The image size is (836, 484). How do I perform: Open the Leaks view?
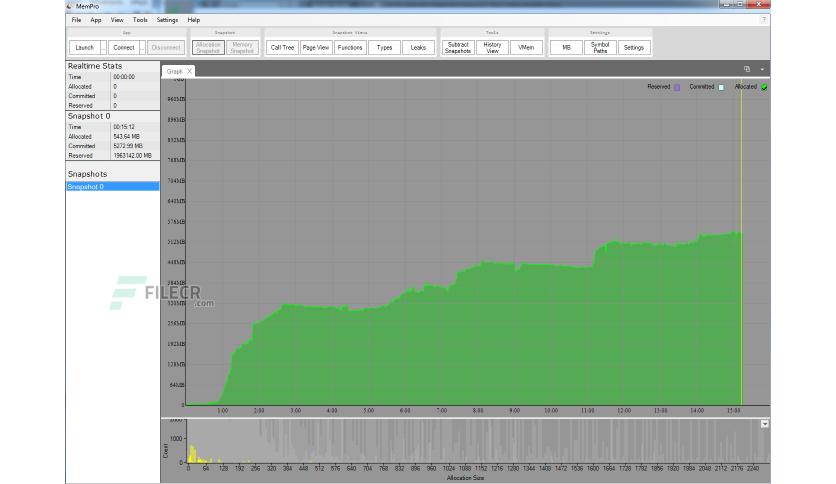[418, 47]
